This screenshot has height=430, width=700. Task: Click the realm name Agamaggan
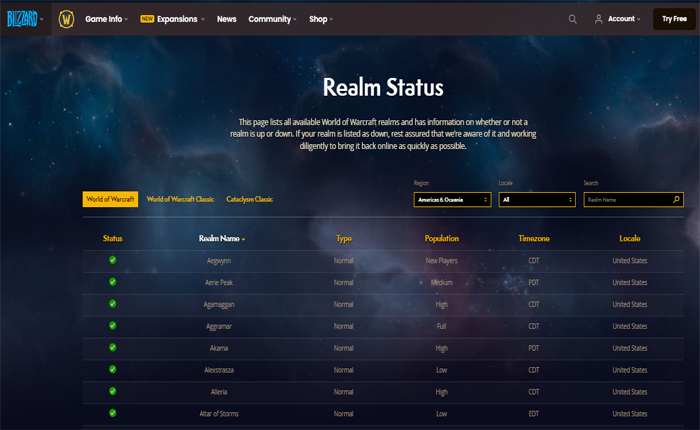coord(219,305)
